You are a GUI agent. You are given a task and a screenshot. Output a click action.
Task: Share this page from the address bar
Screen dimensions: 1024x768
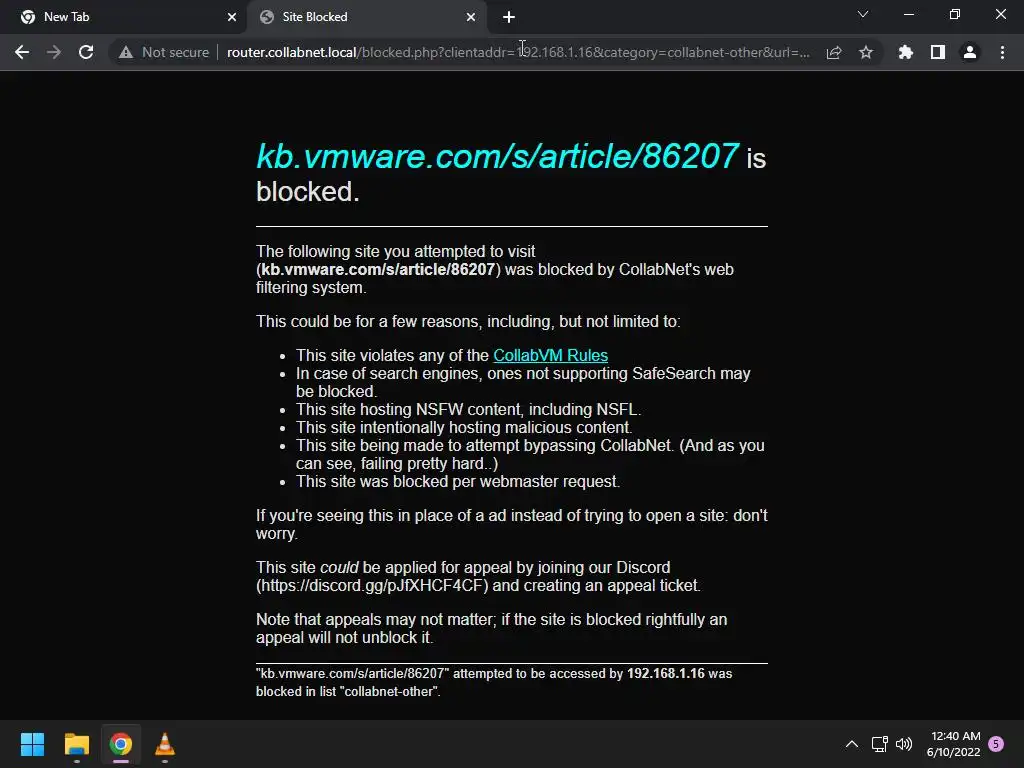point(834,52)
